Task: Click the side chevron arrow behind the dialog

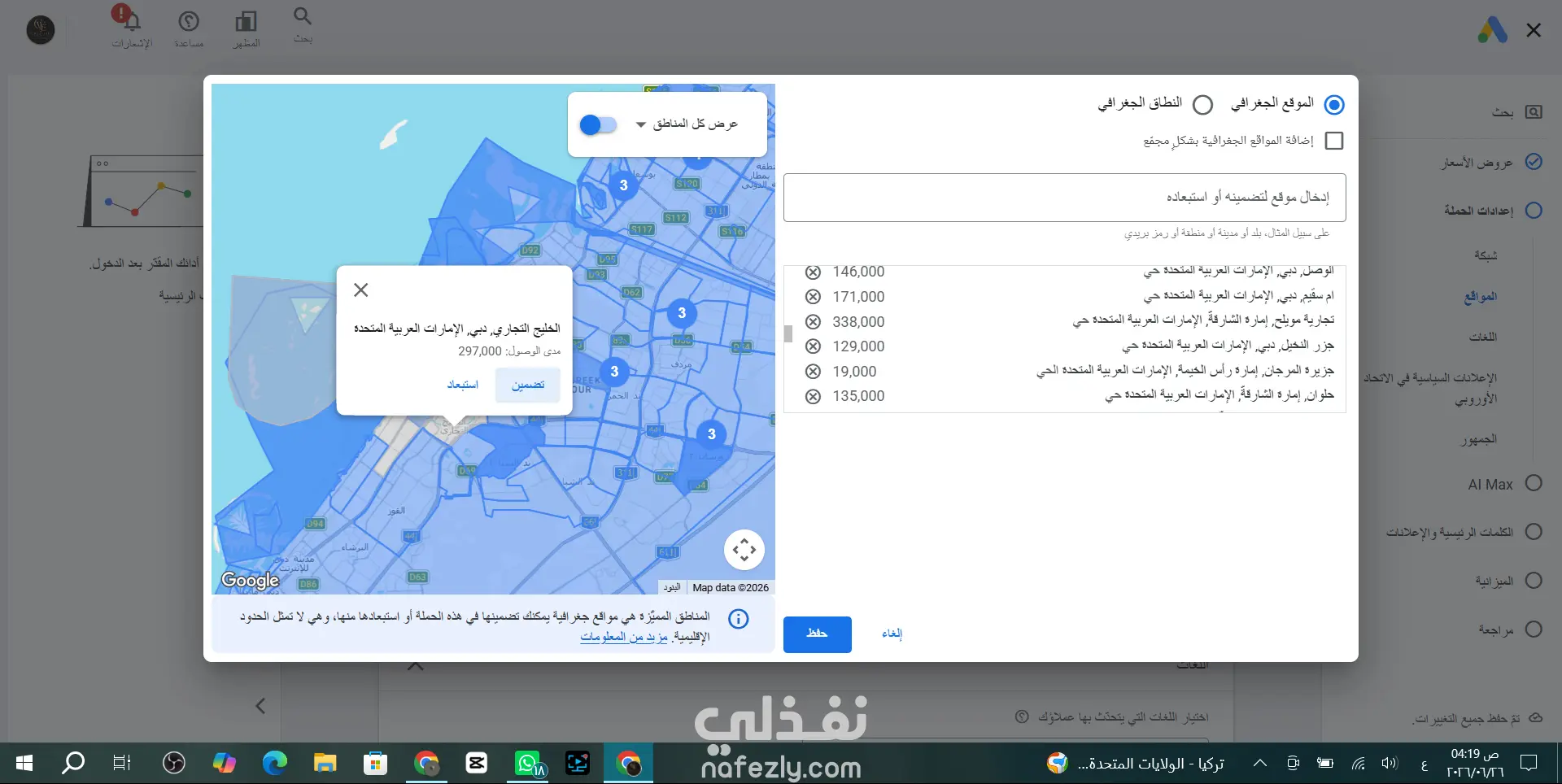Action: click(260, 706)
